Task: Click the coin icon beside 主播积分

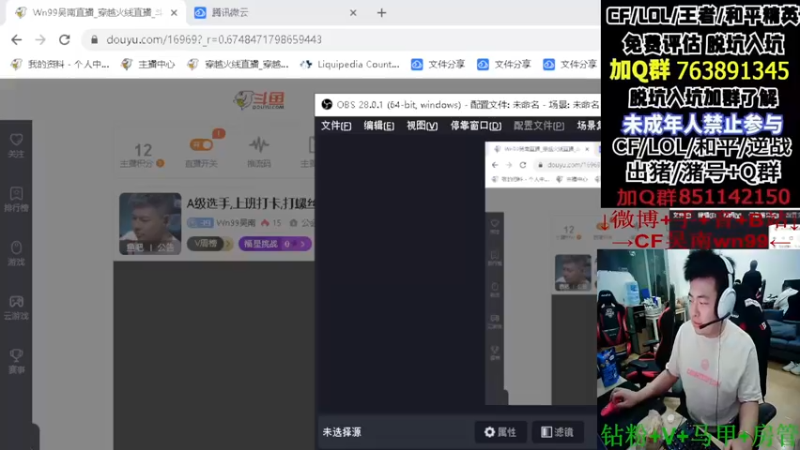Action: pos(160,163)
